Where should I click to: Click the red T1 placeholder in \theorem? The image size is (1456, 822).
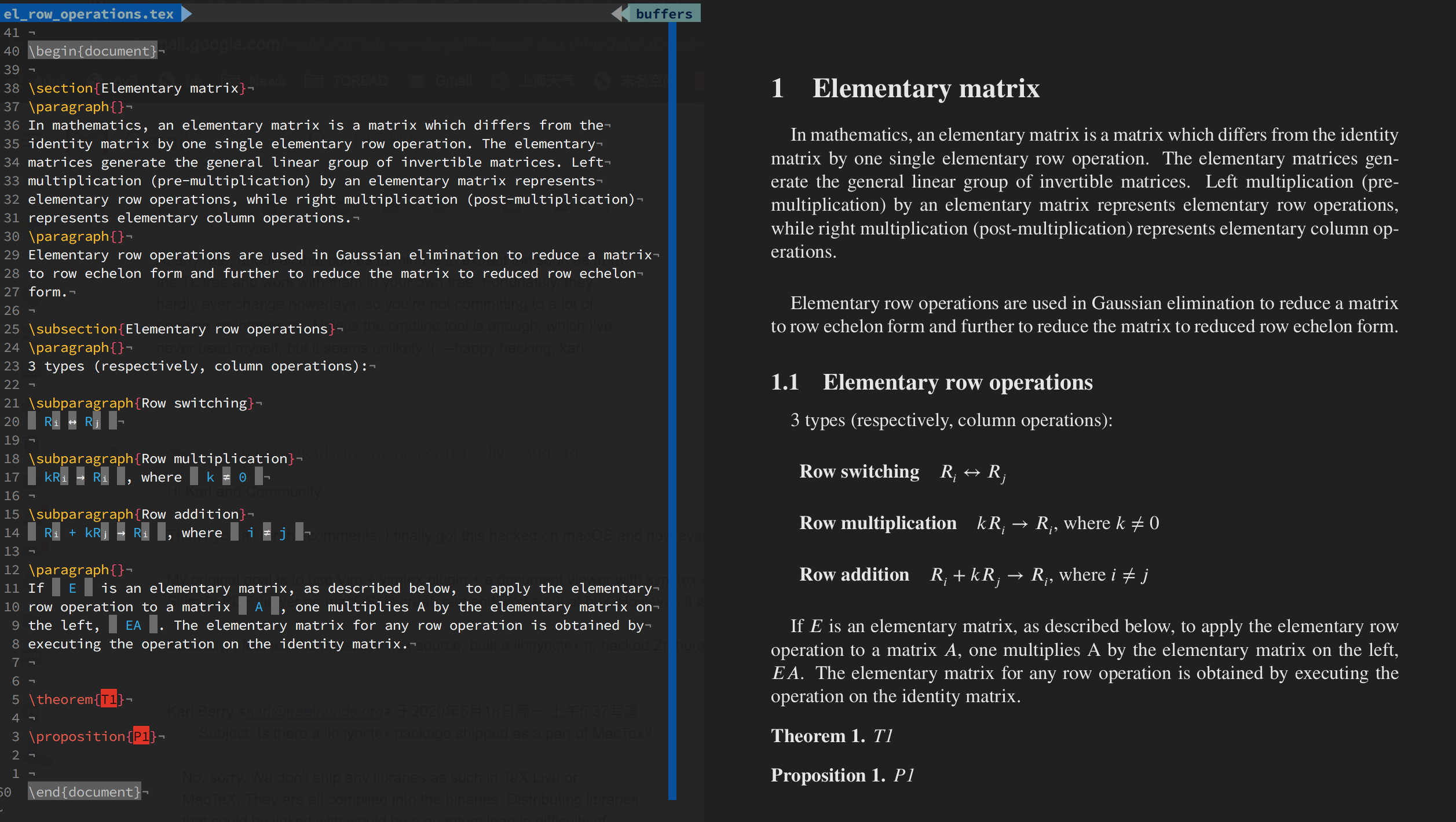coord(109,699)
